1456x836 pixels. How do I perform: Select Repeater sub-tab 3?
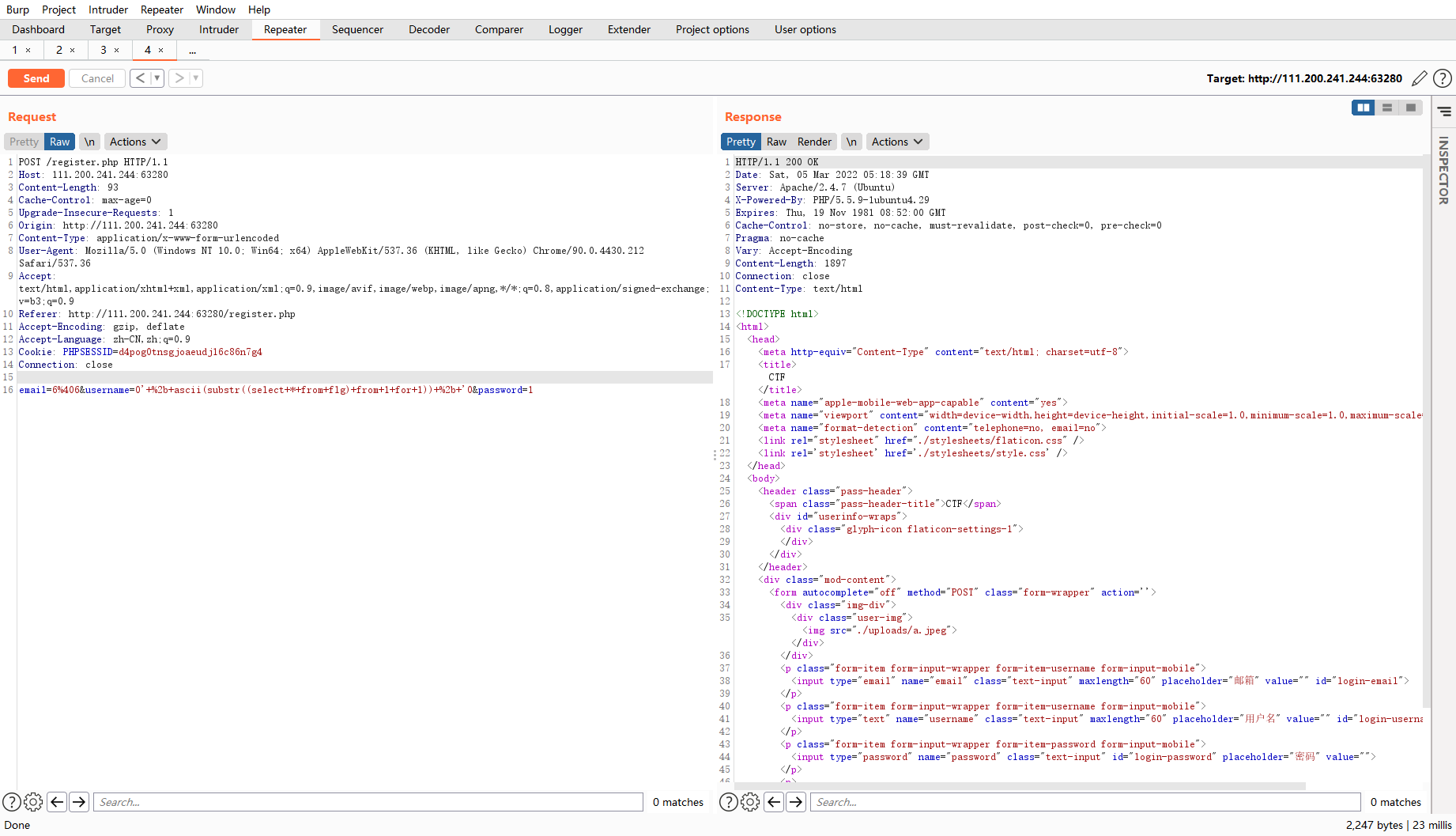pos(103,50)
